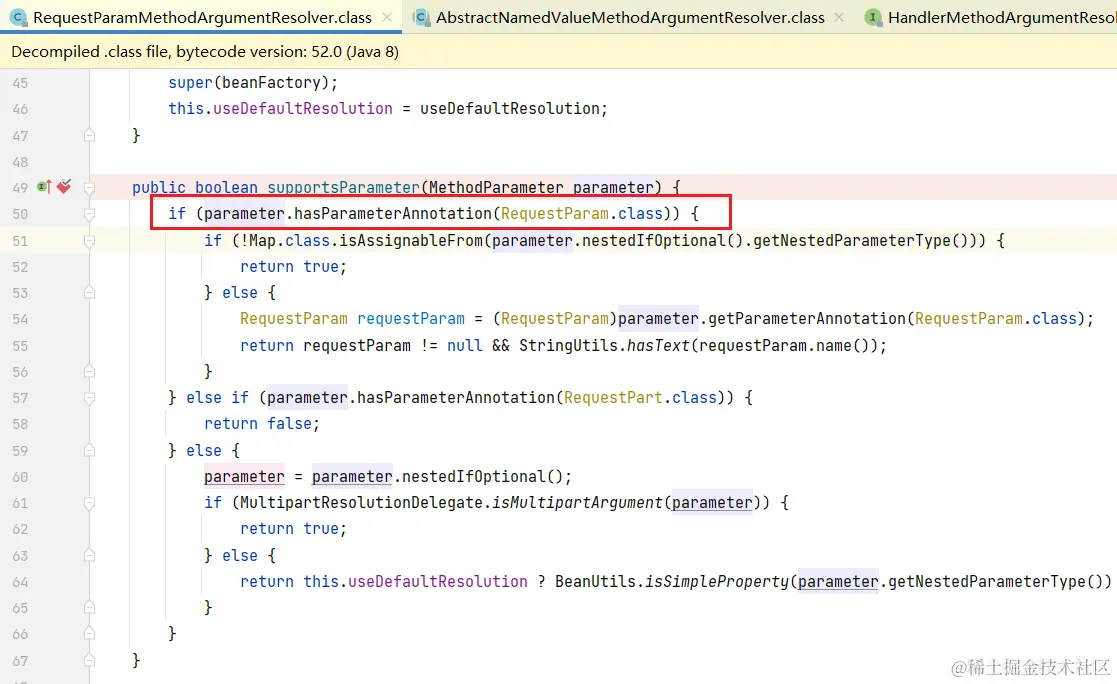The width and height of the screenshot is (1117, 684).
Task: Click line number 45 in gutter
Action: (20, 83)
